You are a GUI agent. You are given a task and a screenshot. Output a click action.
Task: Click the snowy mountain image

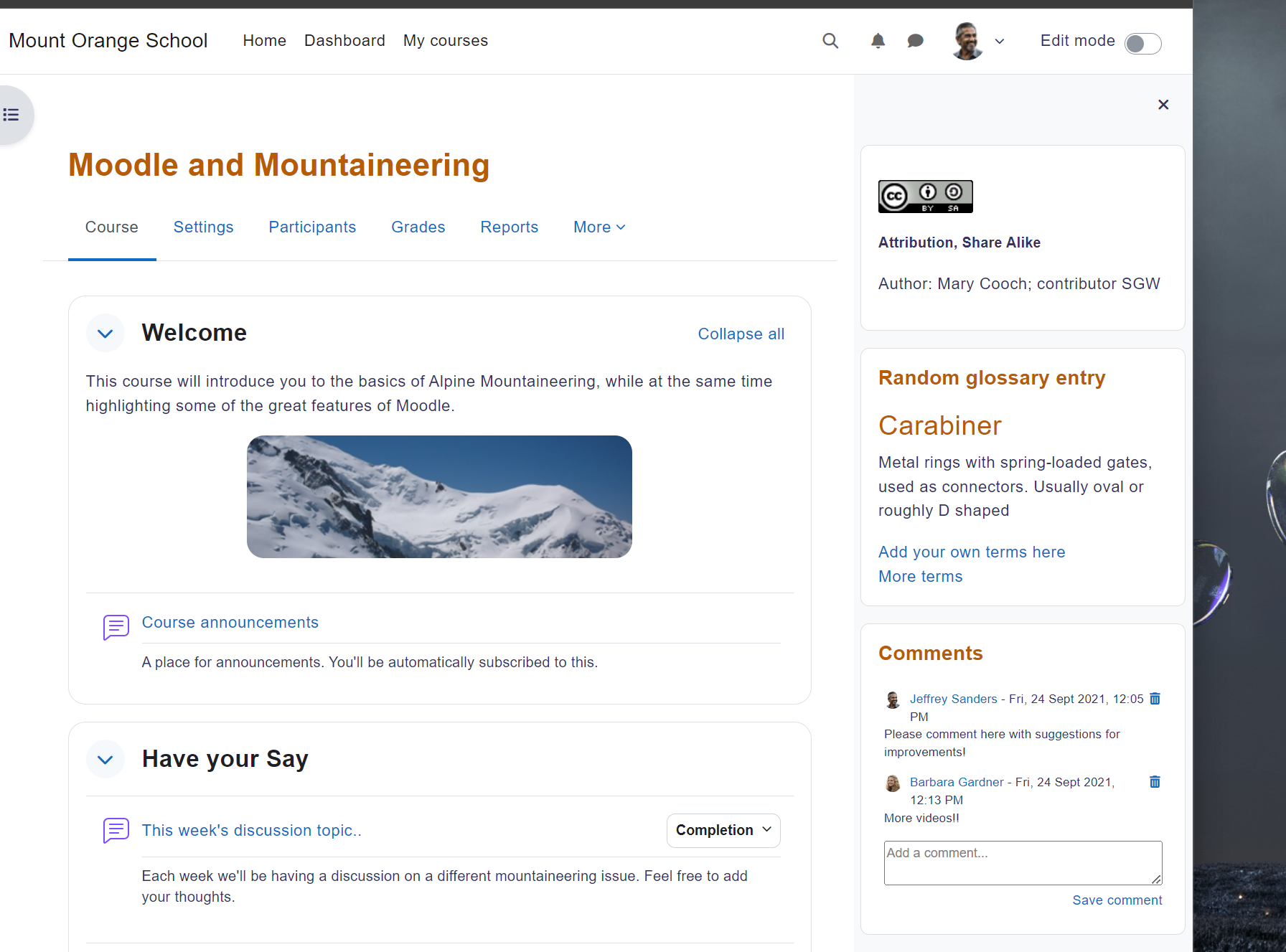click(439, 496)
